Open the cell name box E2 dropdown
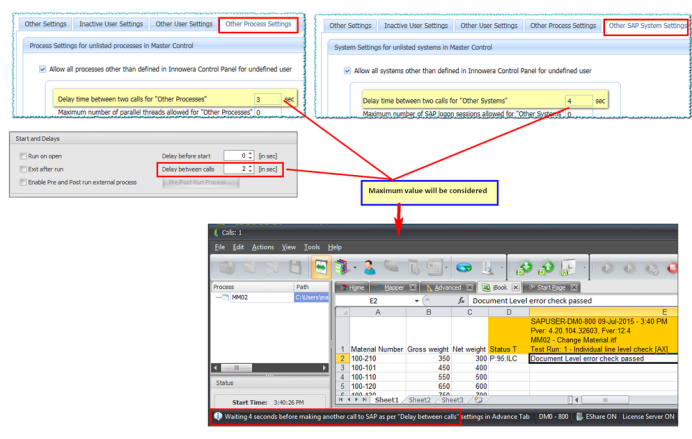The width and height of the screenshot is (692, 439). (x=416, y=301)
